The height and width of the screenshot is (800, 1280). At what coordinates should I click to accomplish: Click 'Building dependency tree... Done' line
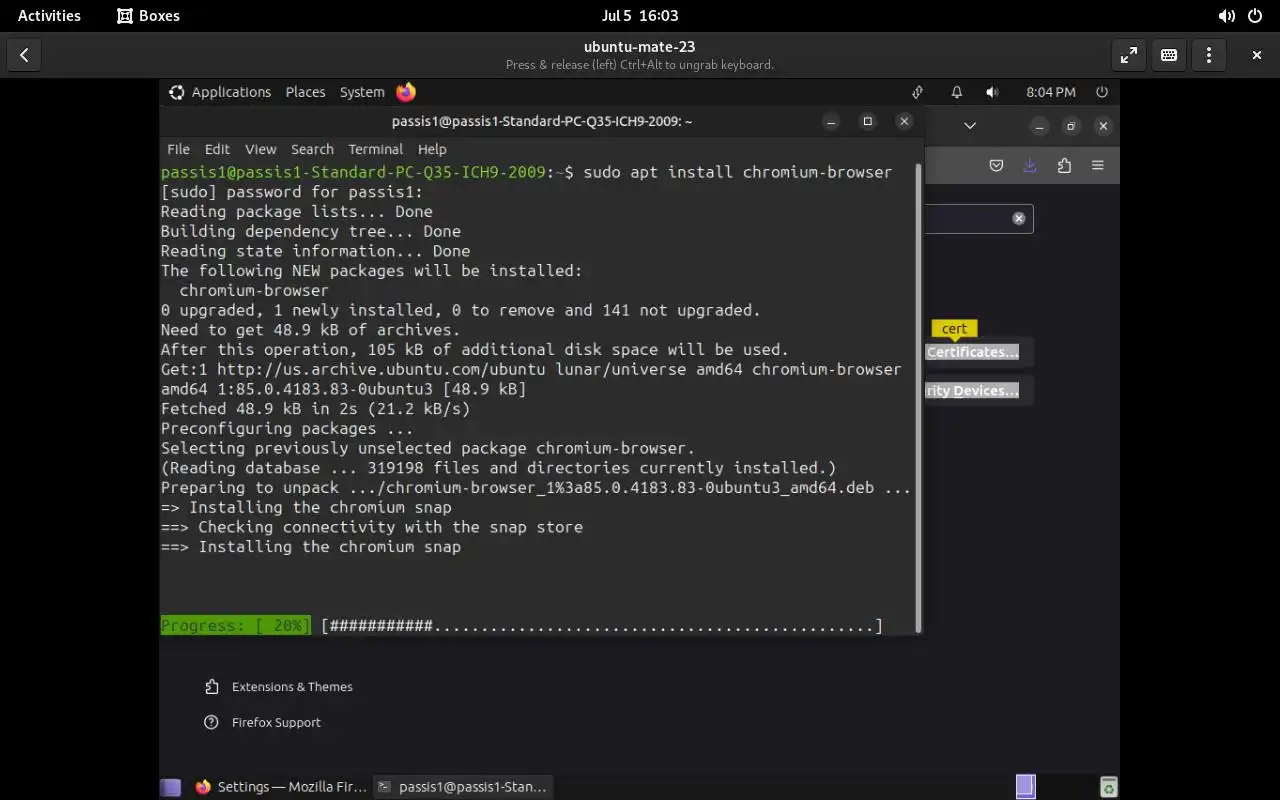coord(310,231)
